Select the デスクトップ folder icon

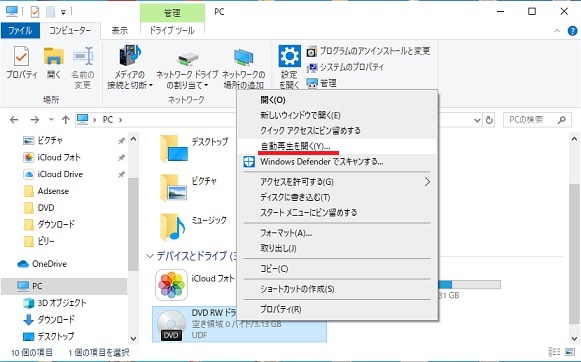(x=173, y=149)
